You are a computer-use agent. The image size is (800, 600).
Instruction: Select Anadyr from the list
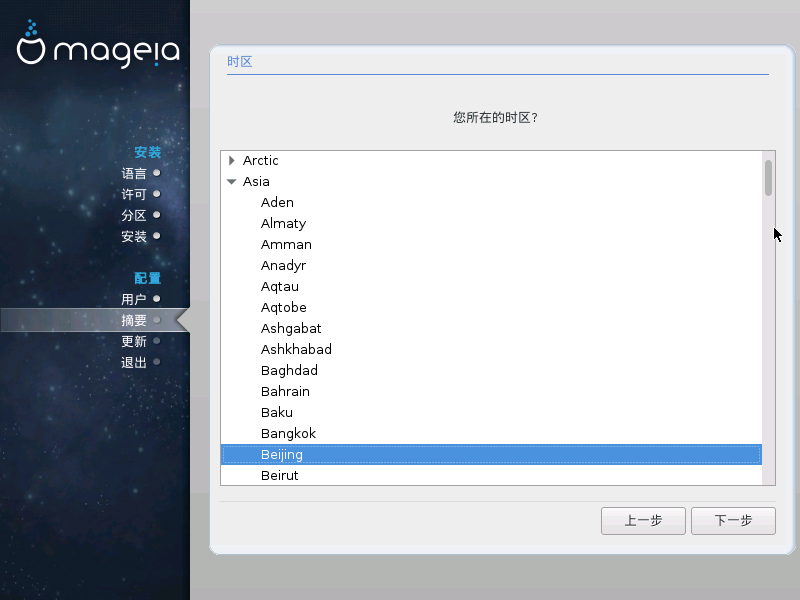click(x=283, y=265)
